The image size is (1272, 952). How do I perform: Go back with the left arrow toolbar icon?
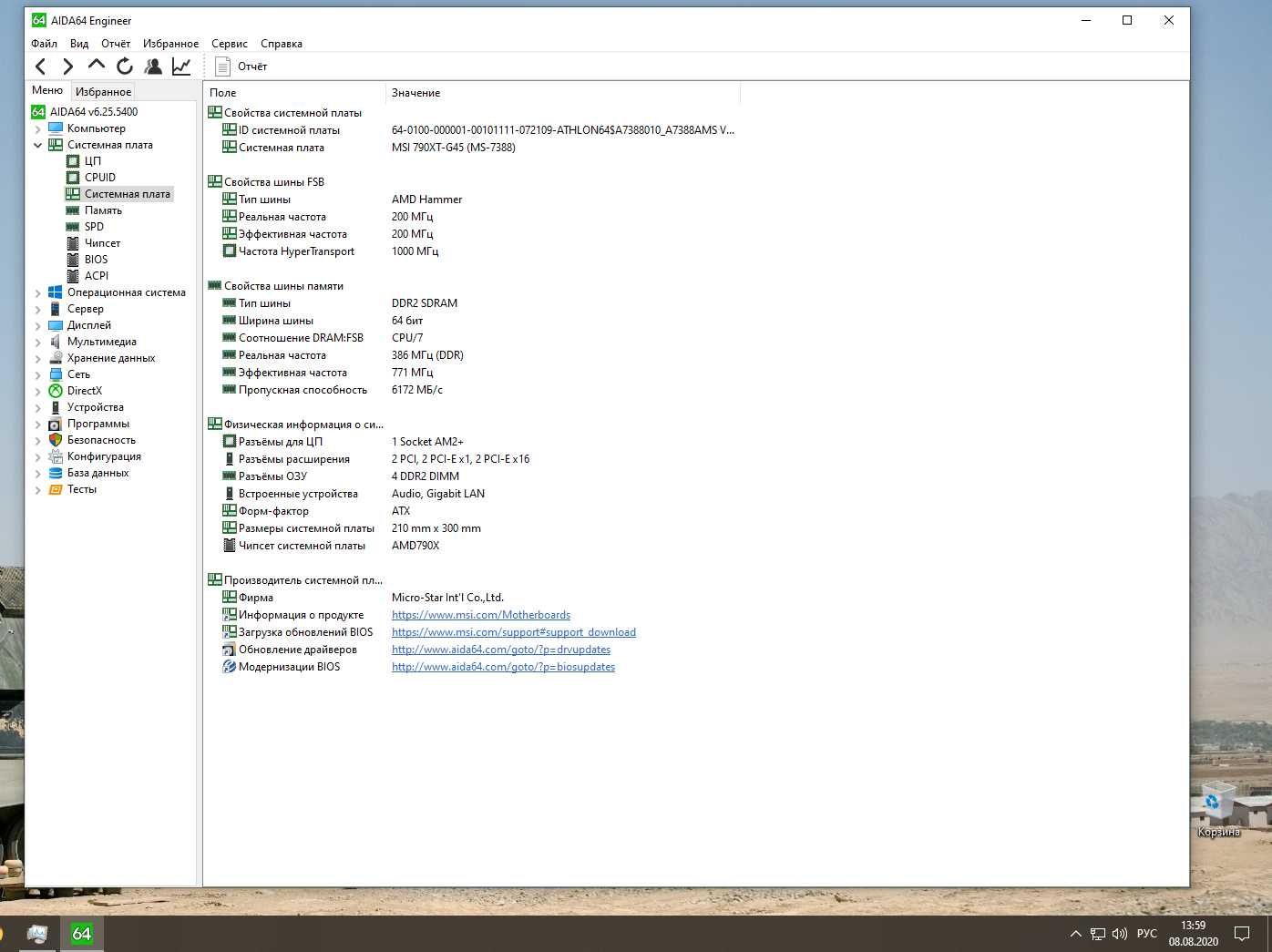pos(40,66)
